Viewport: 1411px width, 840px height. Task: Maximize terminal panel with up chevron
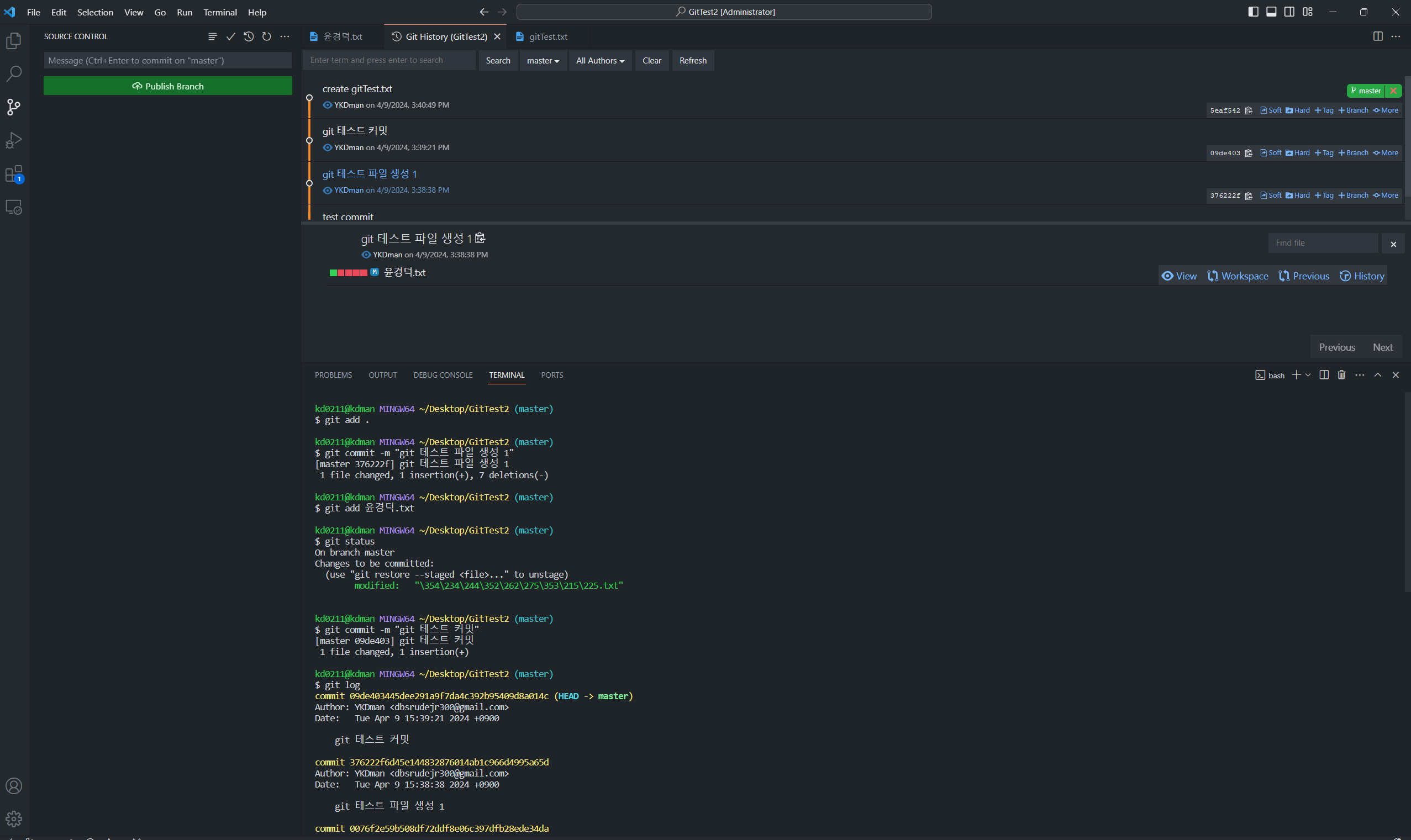[1378, 375]
